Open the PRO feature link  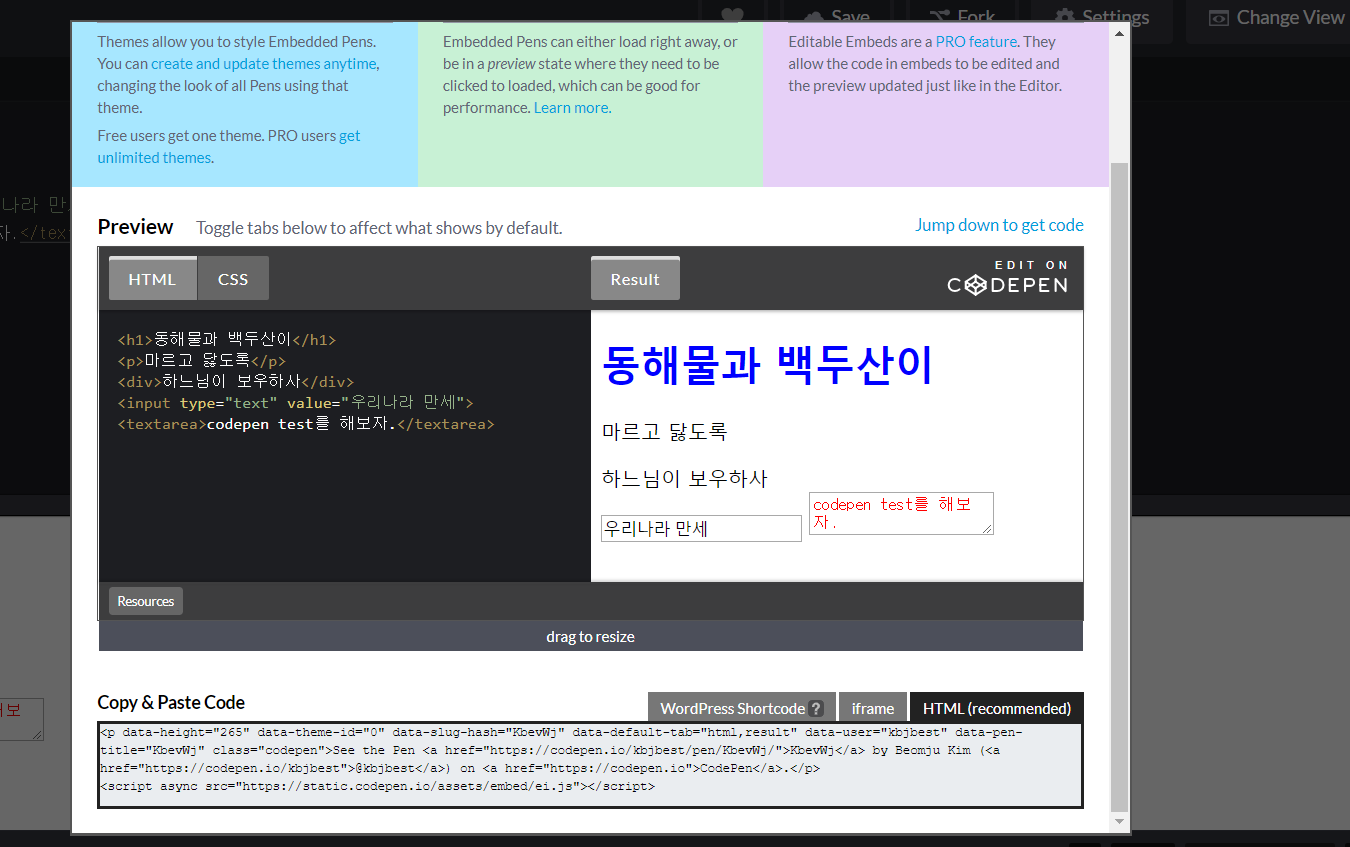pyautogui.click(x=976, y=41)
